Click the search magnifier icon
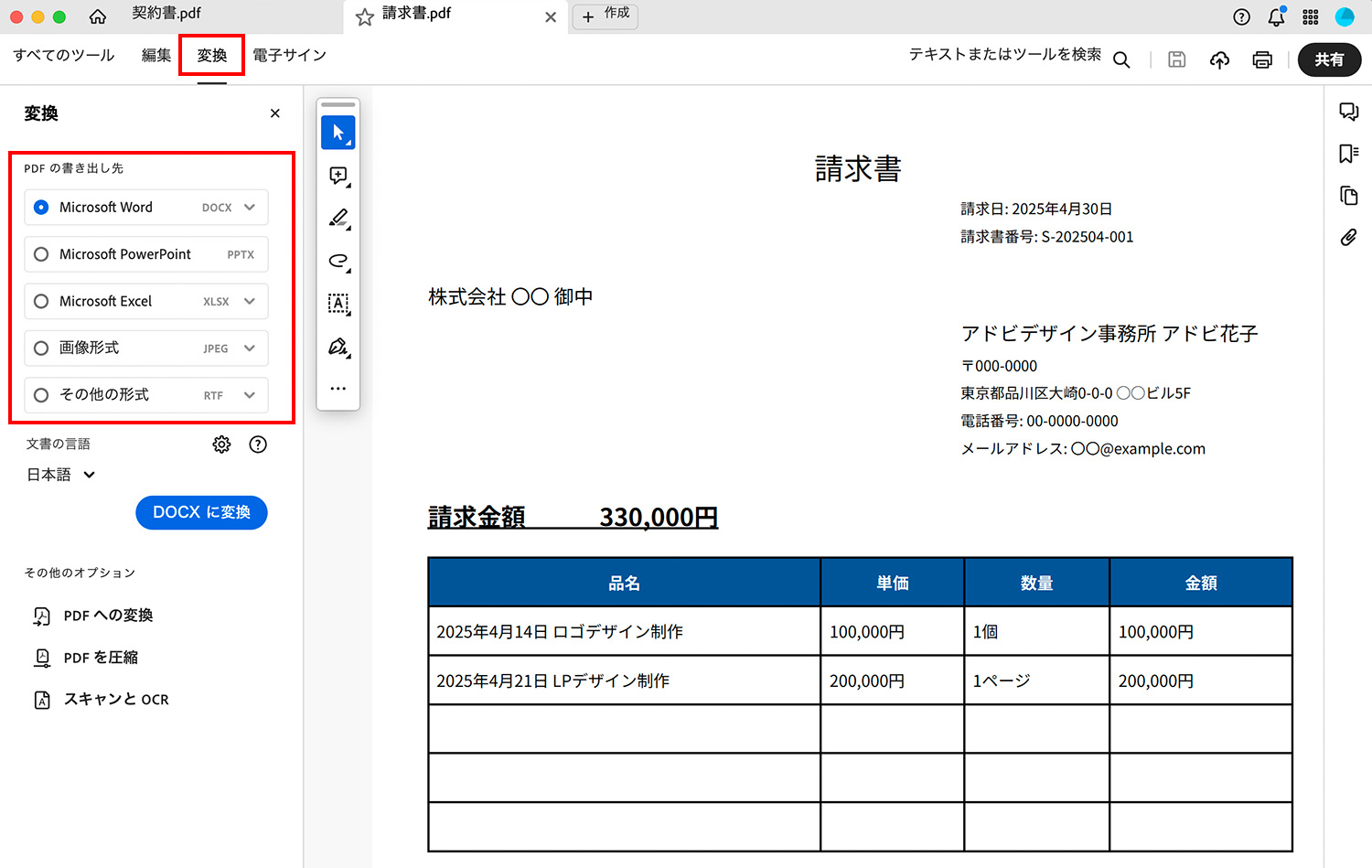 pos(1121,60)
